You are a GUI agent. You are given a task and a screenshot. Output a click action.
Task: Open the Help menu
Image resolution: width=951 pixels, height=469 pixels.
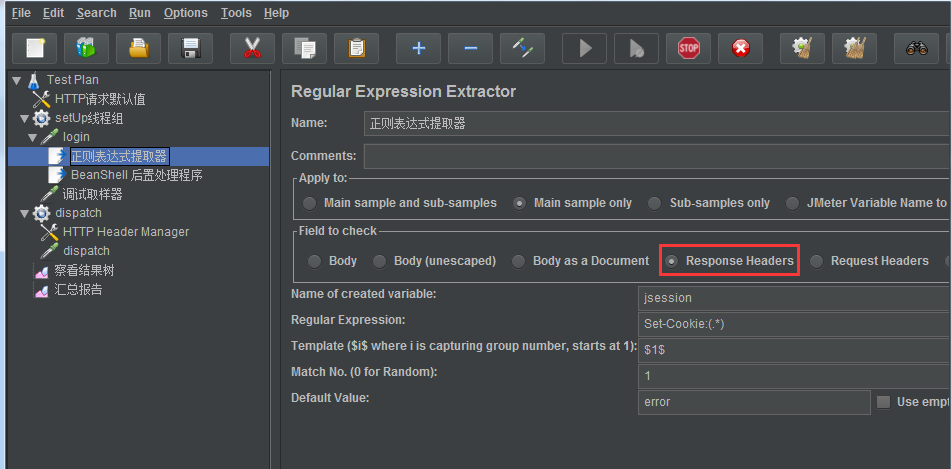click(x=277, y=13)
